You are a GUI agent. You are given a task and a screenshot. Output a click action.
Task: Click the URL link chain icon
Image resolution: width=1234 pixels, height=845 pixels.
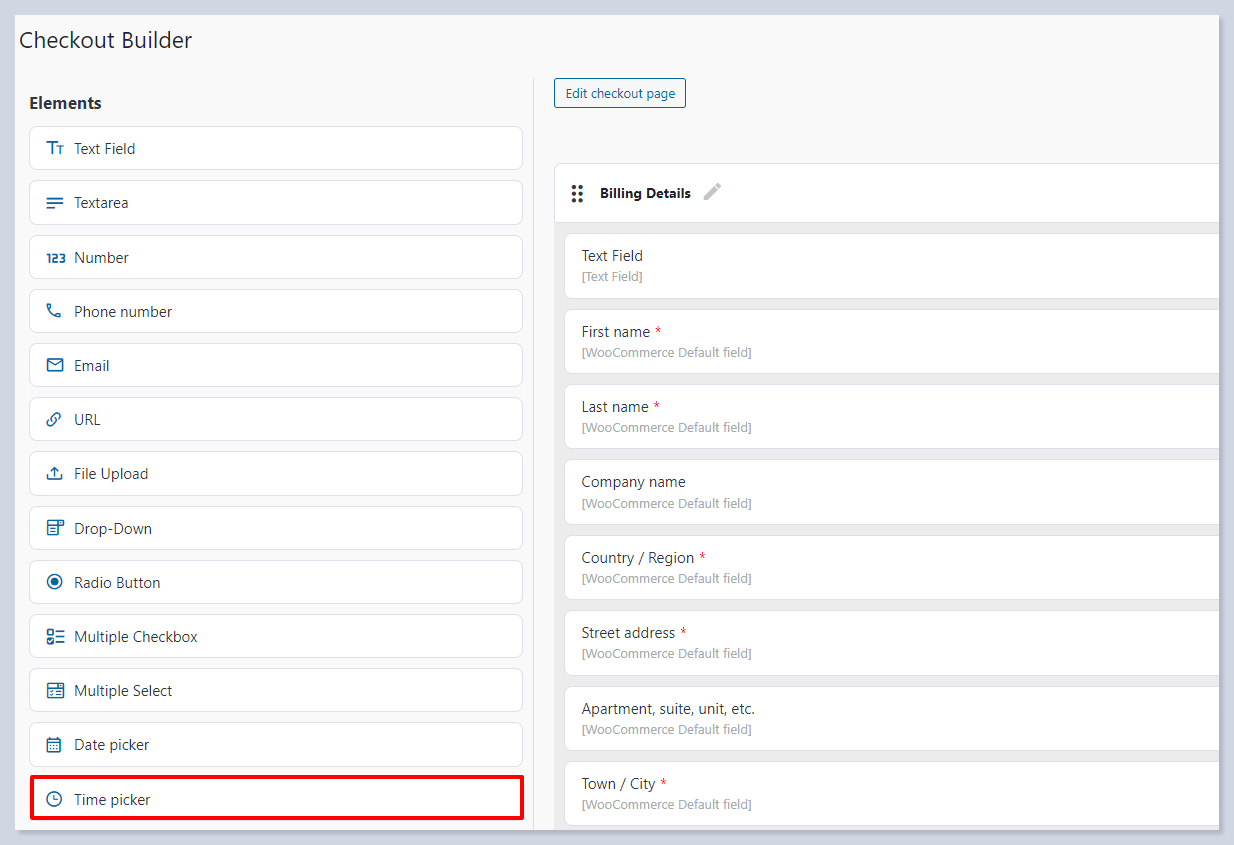click(x=54, y=420)
